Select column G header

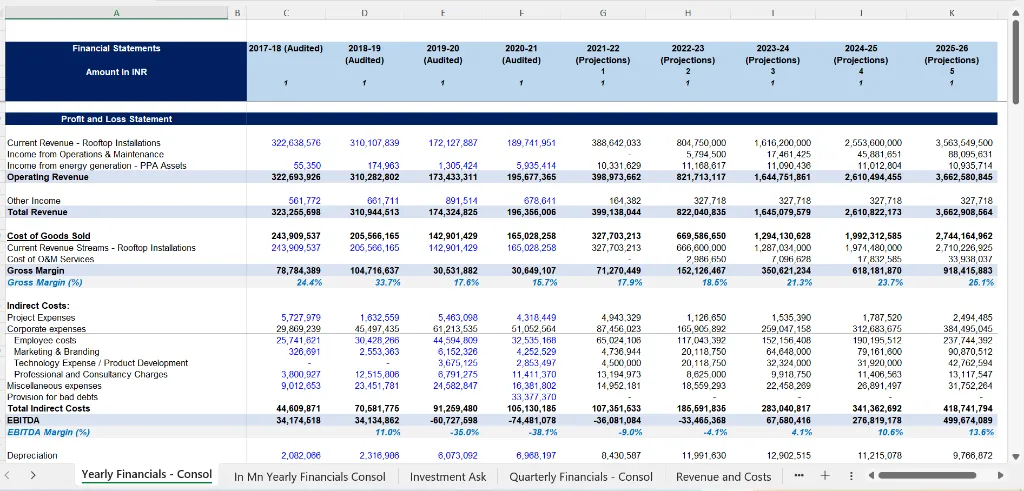pos(602,12)
